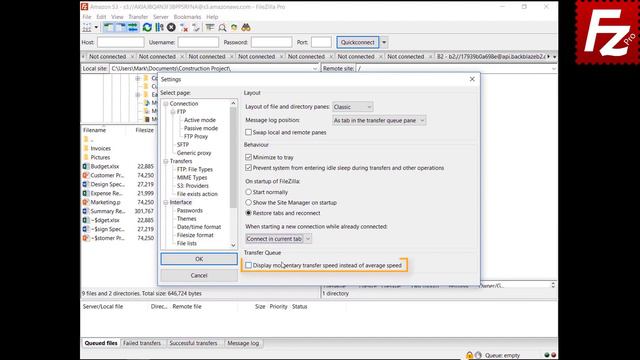Close the Settings dialog
The height and width of the screenshot is (360, 640).
[472, 79]
